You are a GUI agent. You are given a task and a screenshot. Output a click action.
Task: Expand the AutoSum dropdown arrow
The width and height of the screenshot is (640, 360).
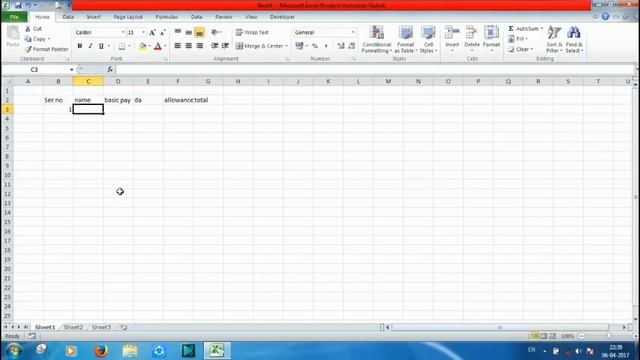pos(542,29)
